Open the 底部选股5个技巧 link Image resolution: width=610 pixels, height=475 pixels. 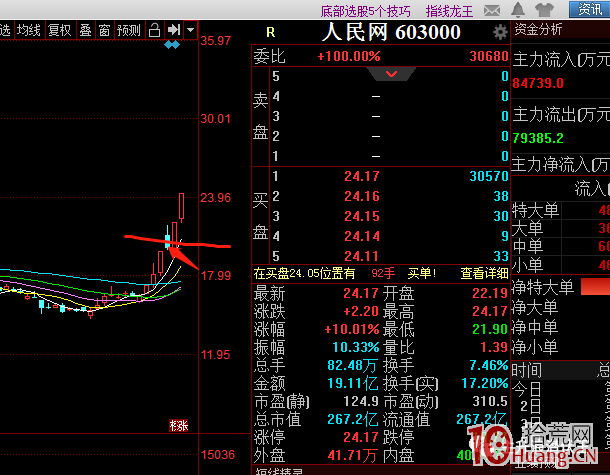pyautogui.click(x=365, y=11)
